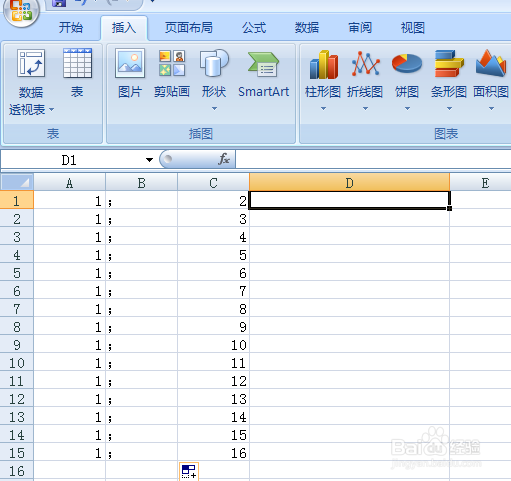This screenshot has height=481, width=511.
Task: Click the fx insert function icon
Action: point(224,159)
